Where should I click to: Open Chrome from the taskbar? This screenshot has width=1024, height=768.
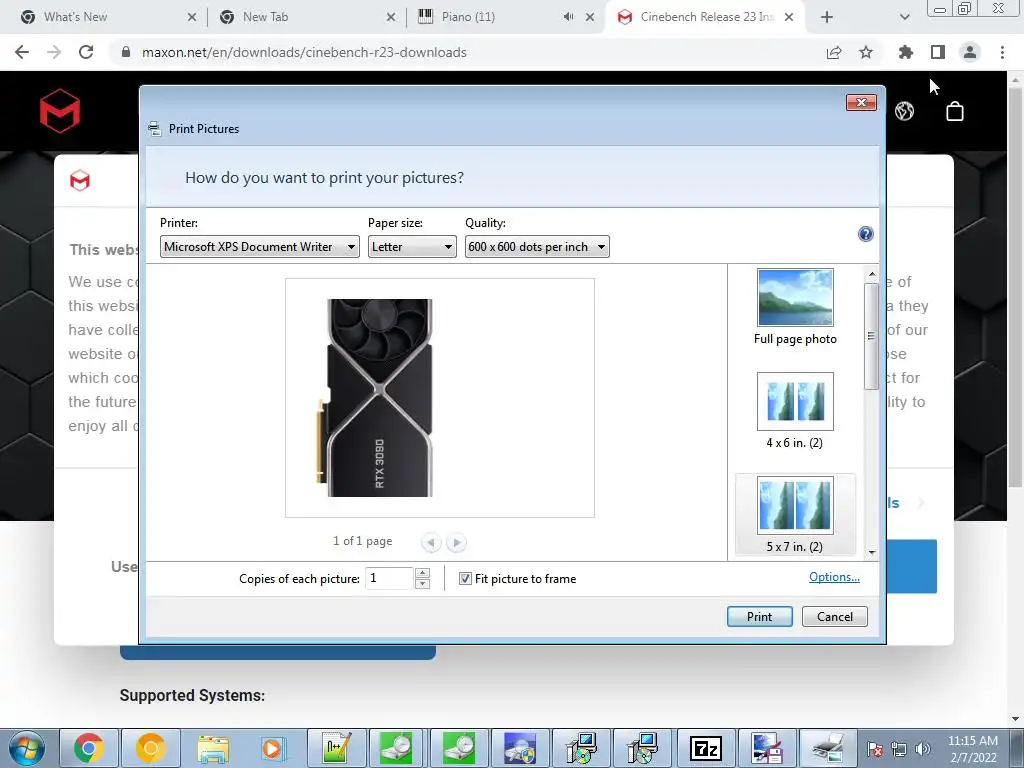pyautogui.click(x=88, y=748)
